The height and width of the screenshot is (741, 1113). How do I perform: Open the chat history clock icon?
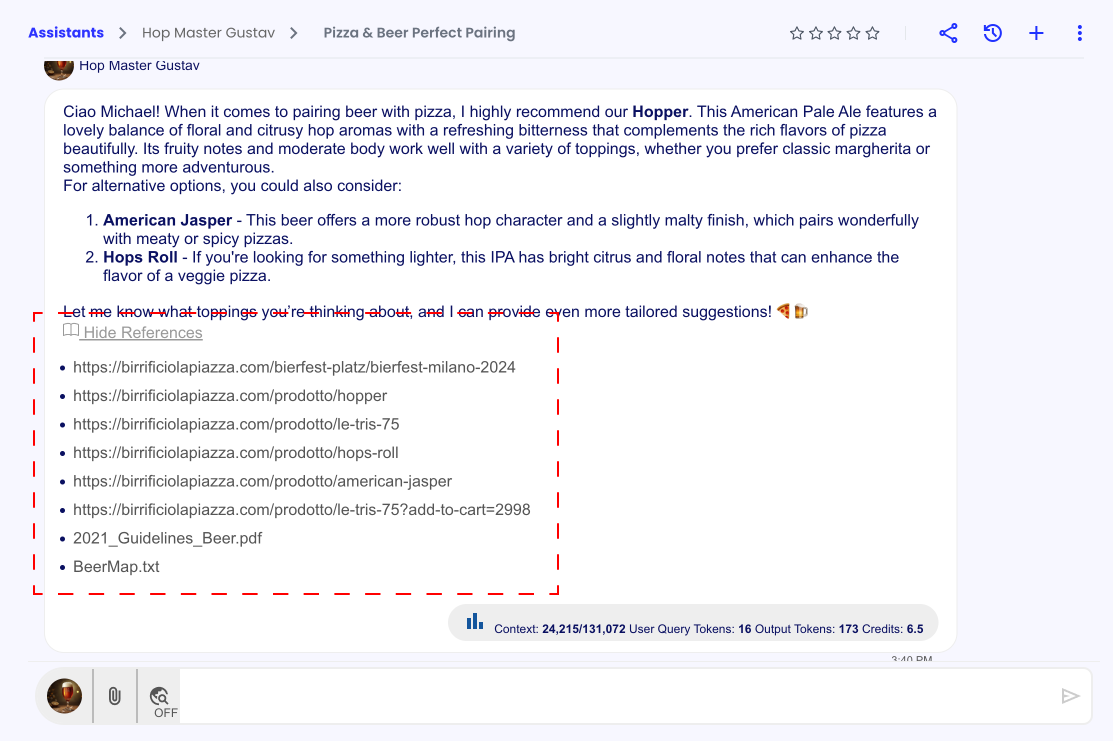click(992, 33)
